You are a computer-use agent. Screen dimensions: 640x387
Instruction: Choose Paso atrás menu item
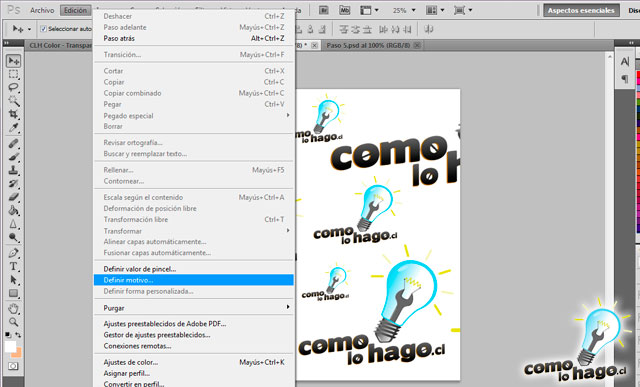tap(193, 38)
